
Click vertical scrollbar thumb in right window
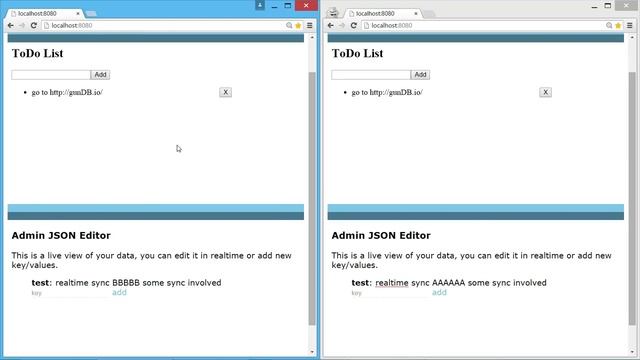point(632,198)
